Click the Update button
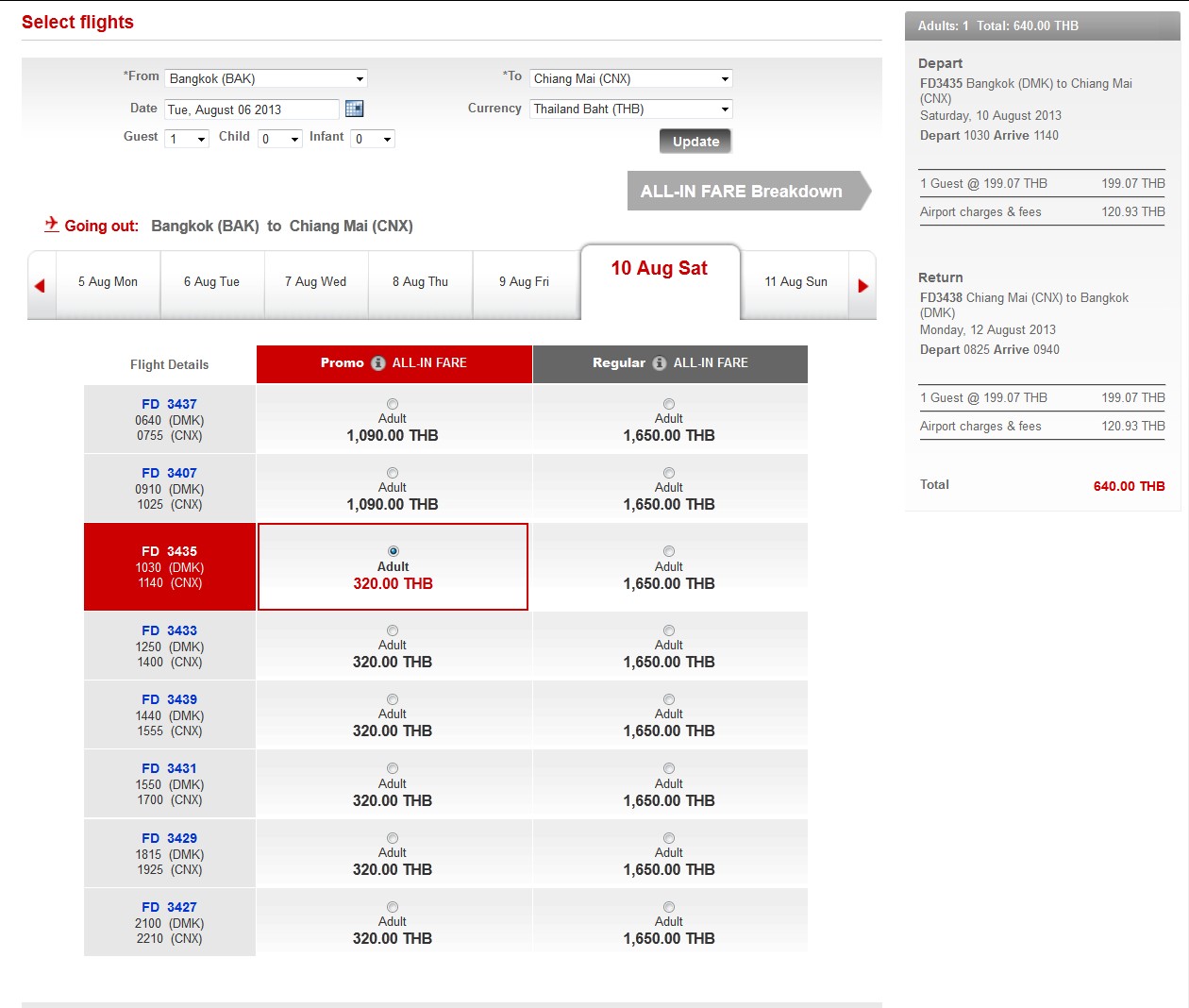This screenshot has width=1189, height=1008. pyautogui.click(x=695, y=142)
